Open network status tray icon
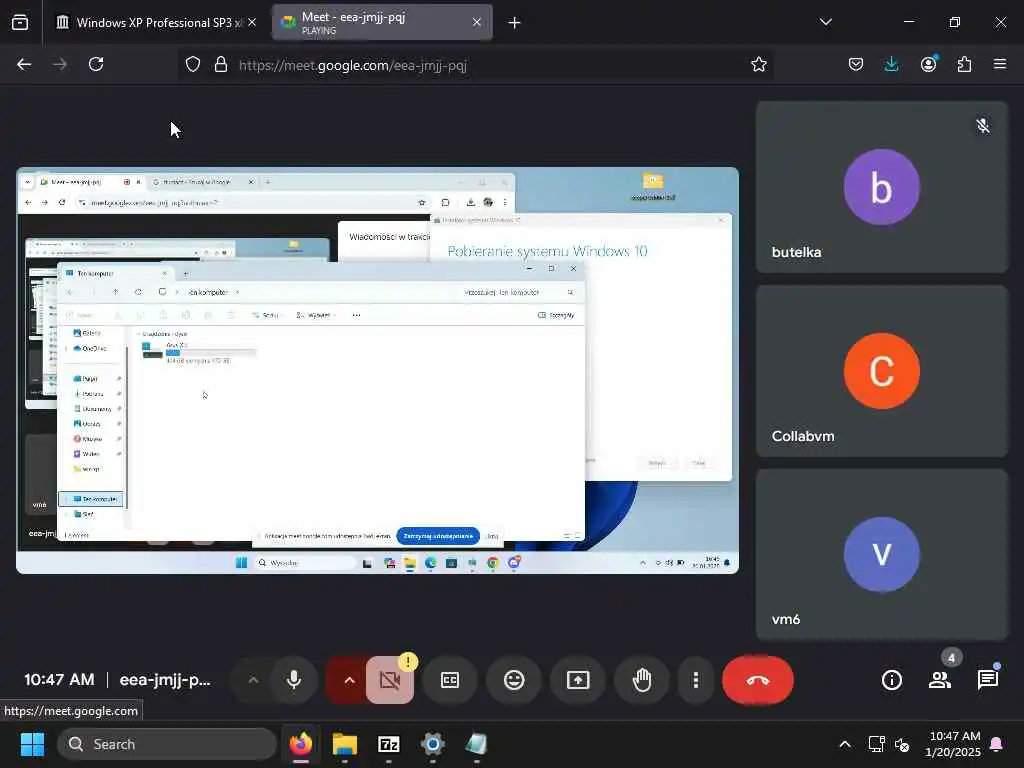Screen dimensions: 1024x768 (x=876, y=744)
